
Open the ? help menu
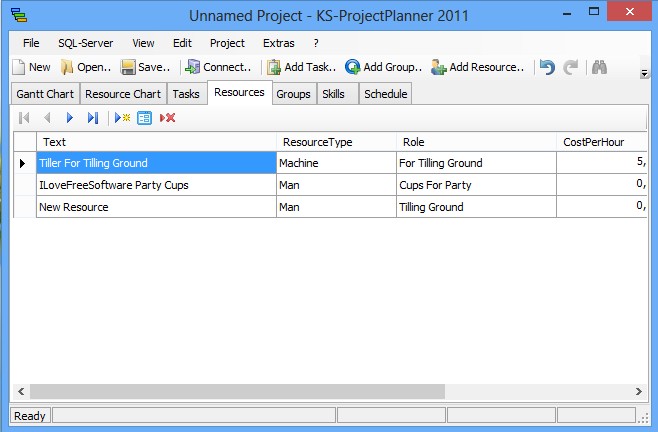316,43
